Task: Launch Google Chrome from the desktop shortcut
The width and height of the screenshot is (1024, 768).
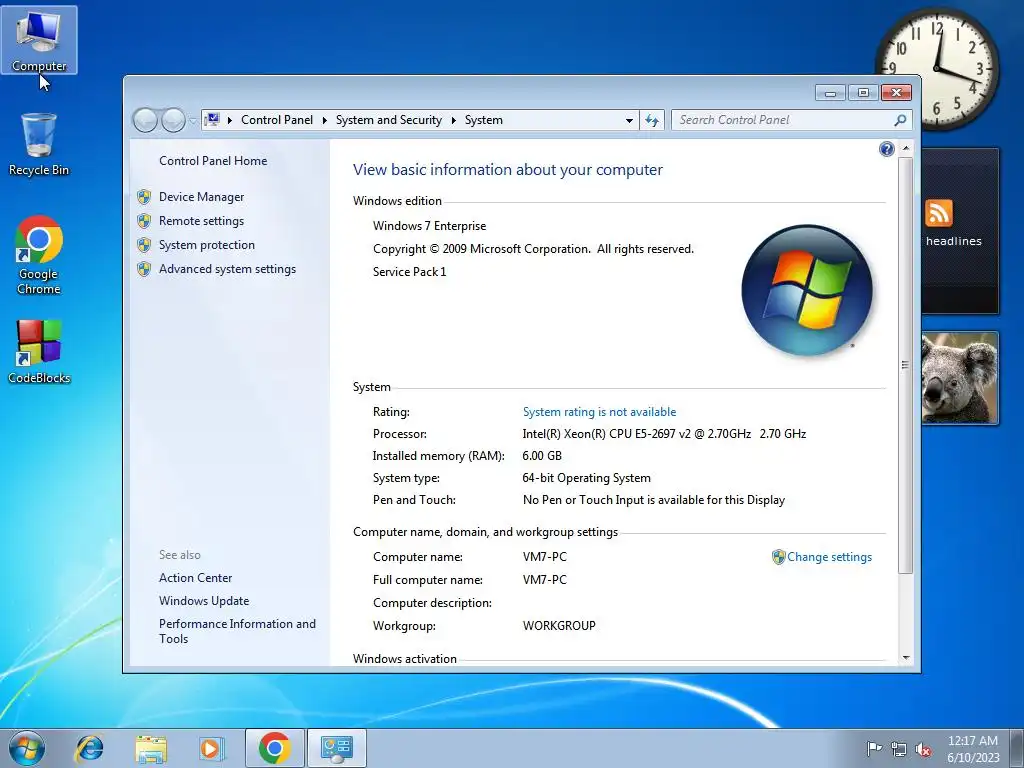Action: 39,255
